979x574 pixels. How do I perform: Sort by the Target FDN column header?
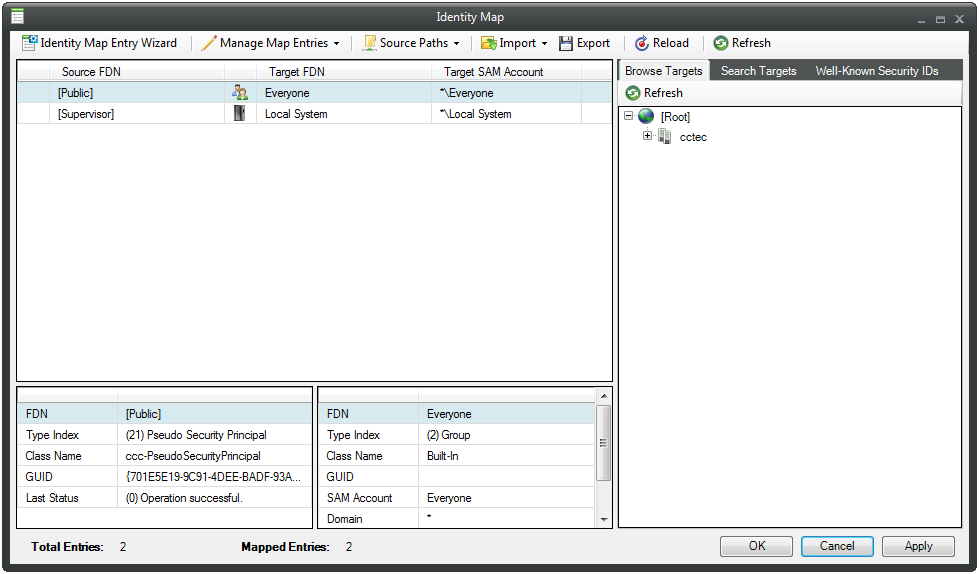pyautogui.click(x=343, y=72)
